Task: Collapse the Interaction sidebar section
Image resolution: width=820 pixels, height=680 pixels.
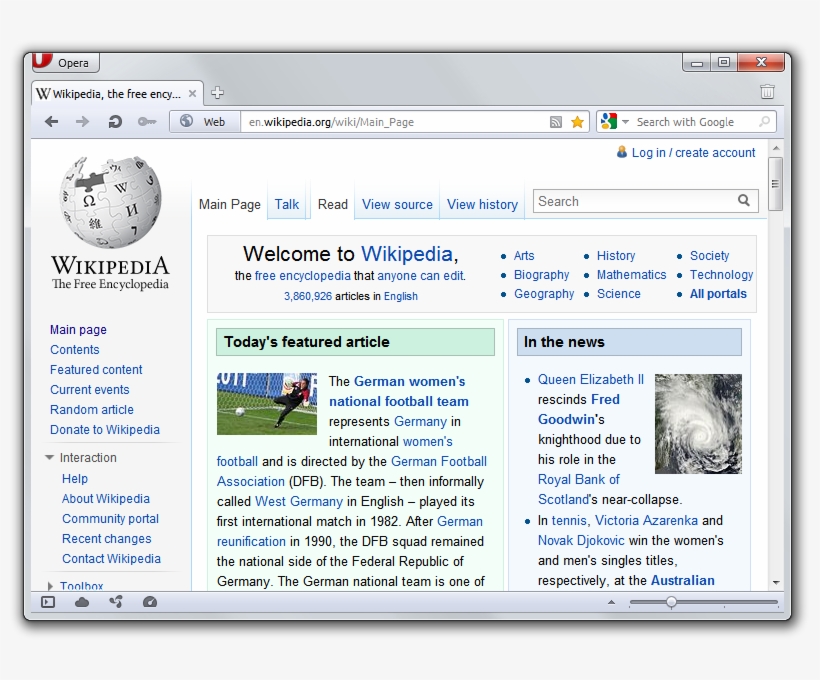Action: pyautogui.click(x=82, y=458)
